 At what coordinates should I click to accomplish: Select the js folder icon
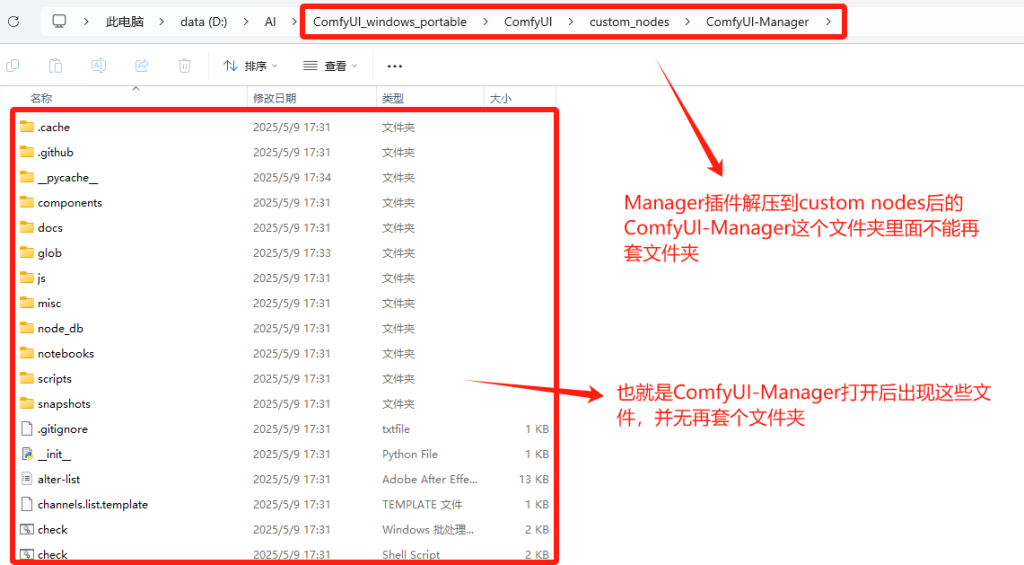point(27,278)
